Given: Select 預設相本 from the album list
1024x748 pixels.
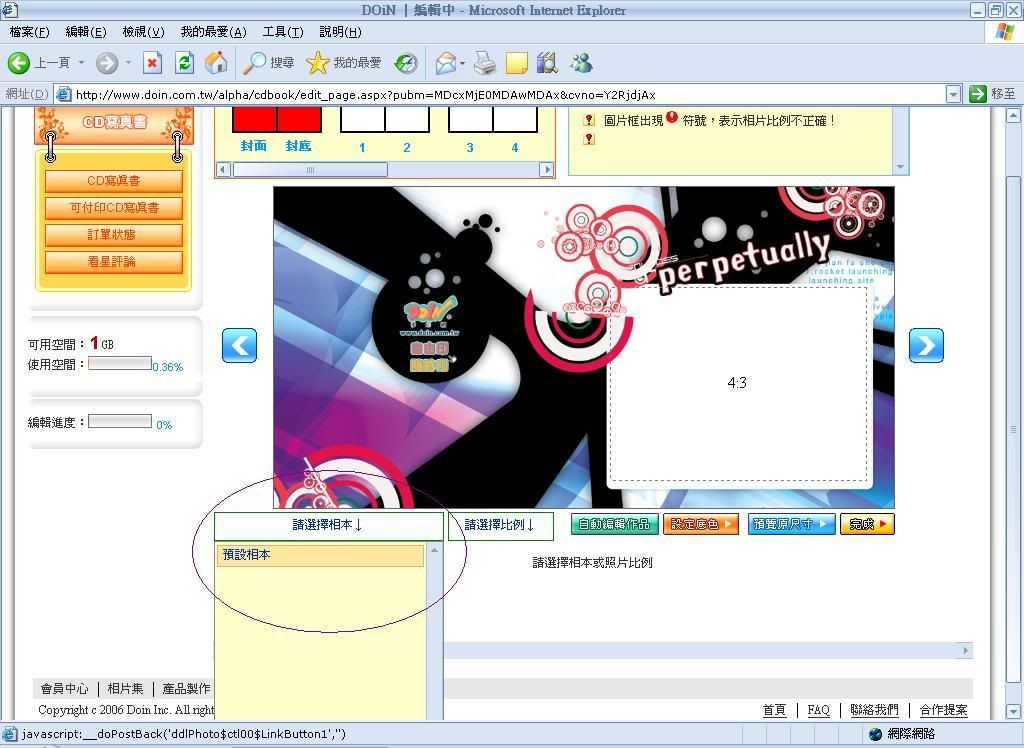Looking at the screenshot, I should 320,555.
